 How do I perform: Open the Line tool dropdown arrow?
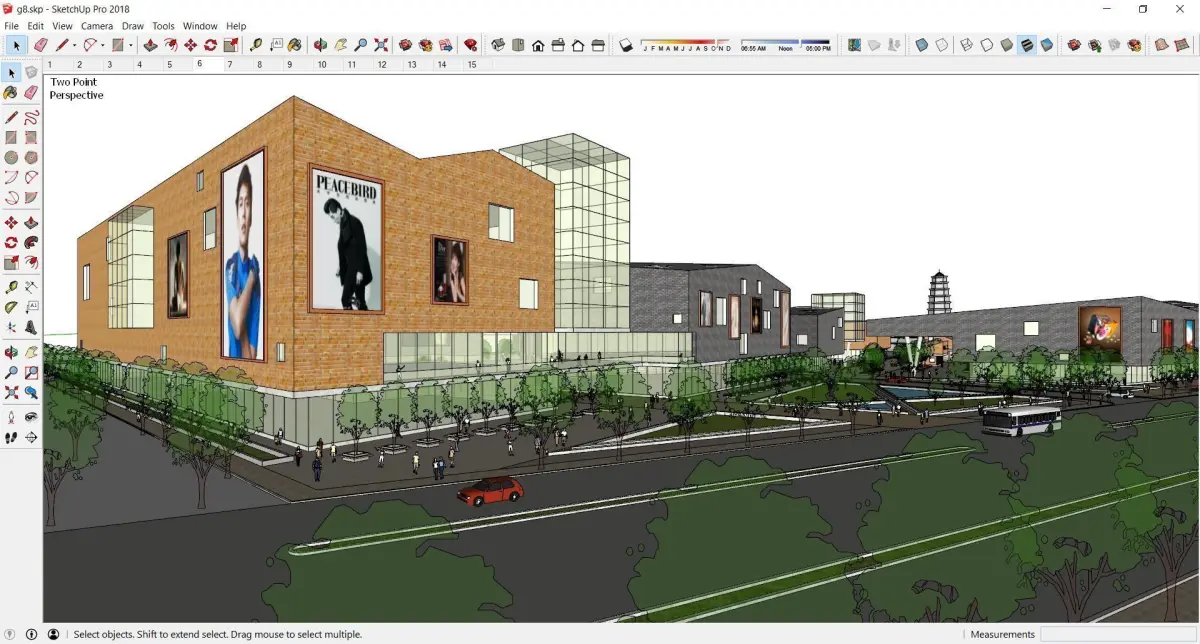tap(74, 45)
